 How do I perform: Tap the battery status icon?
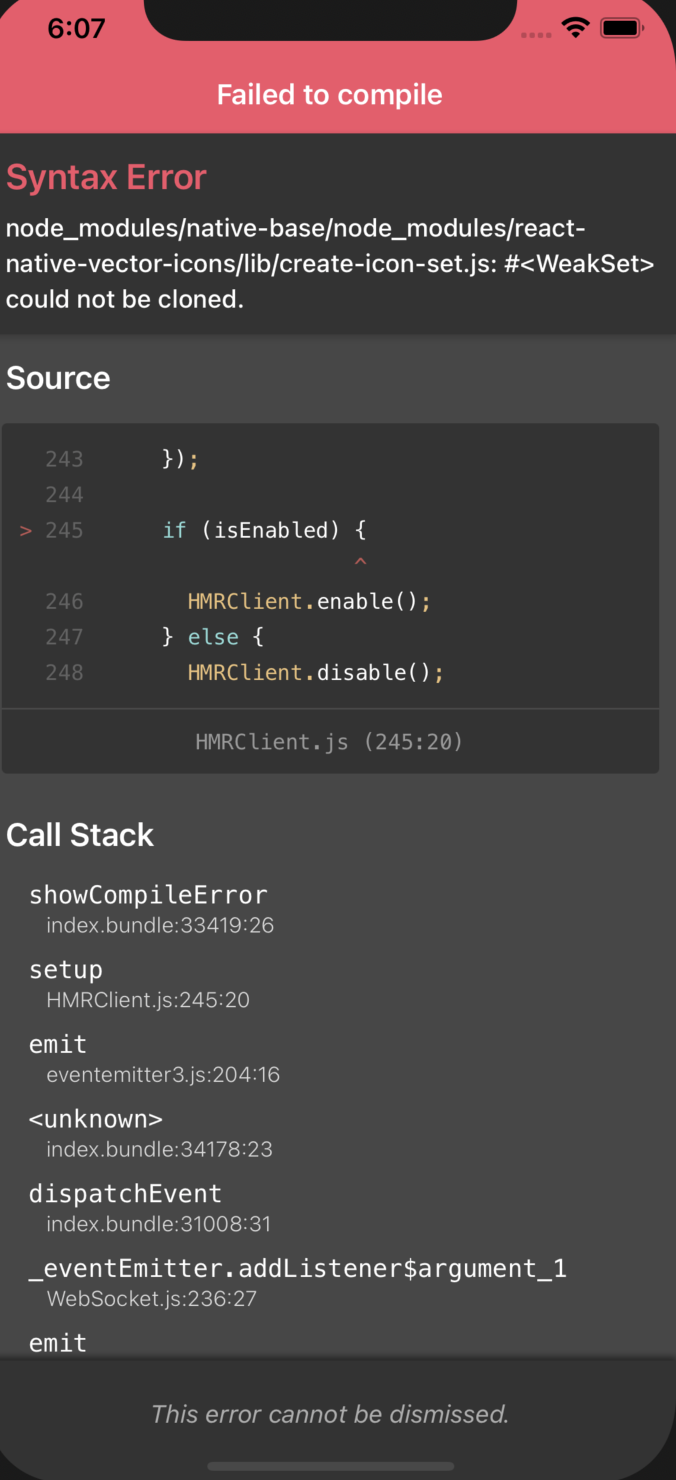click(x=622, y=28)
